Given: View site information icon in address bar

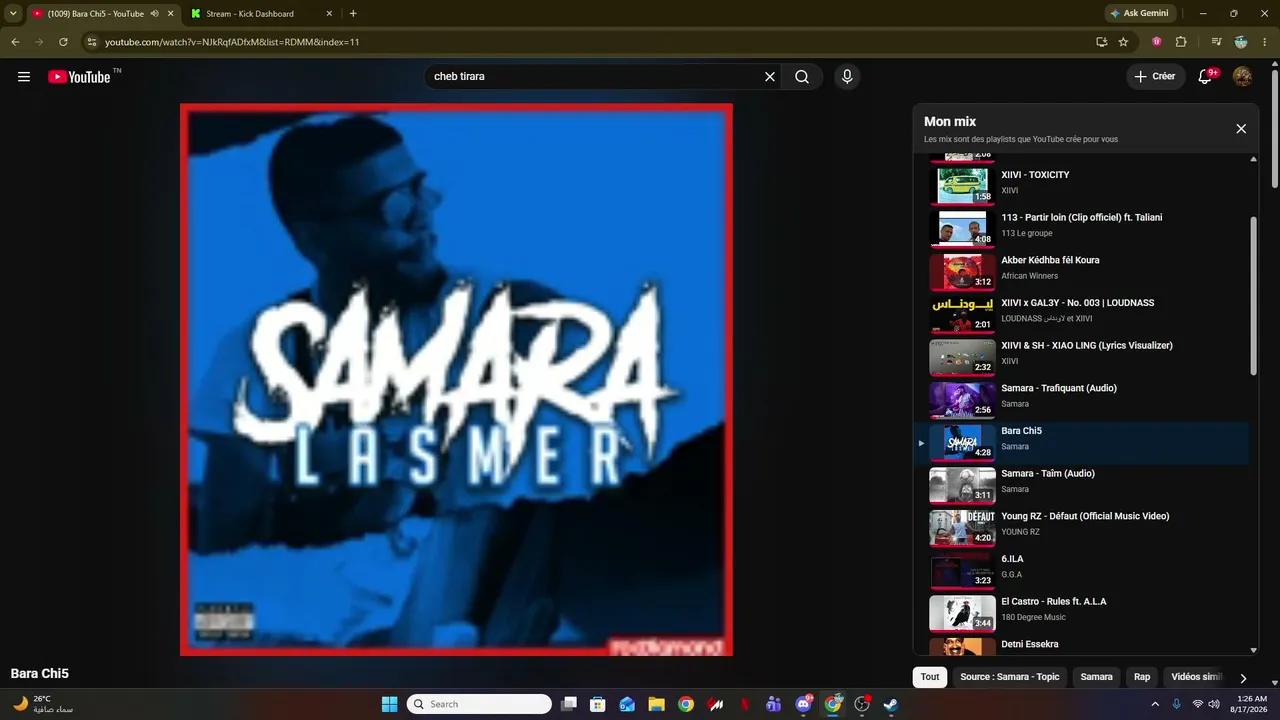Looking at the screenshot, I should pos(91,42).
